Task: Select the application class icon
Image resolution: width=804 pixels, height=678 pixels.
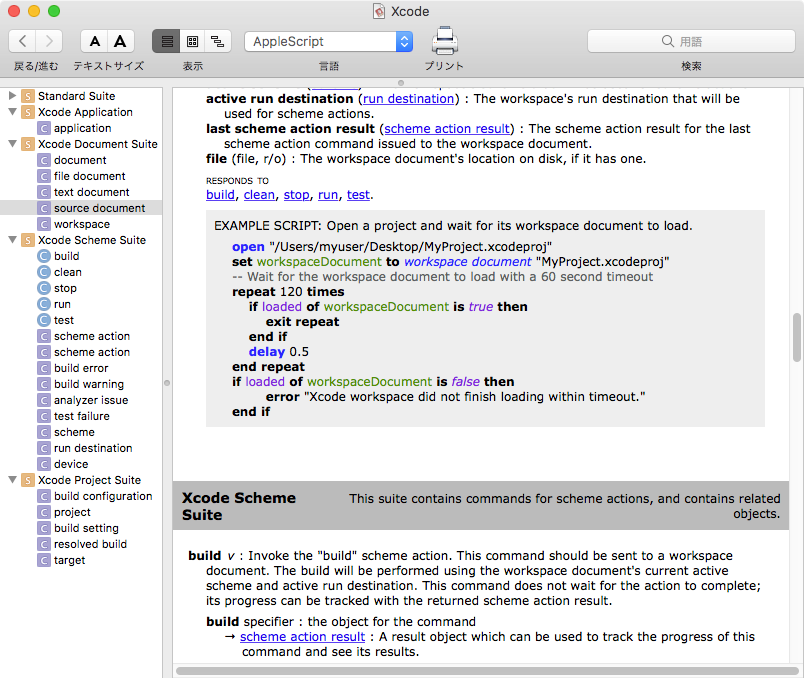Action: tap(44, 128)
